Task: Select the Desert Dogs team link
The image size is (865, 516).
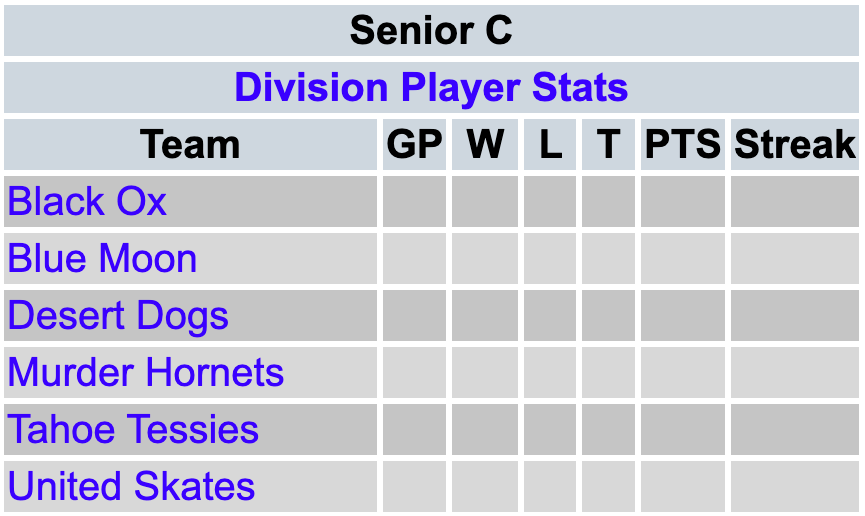Action: 118,316
